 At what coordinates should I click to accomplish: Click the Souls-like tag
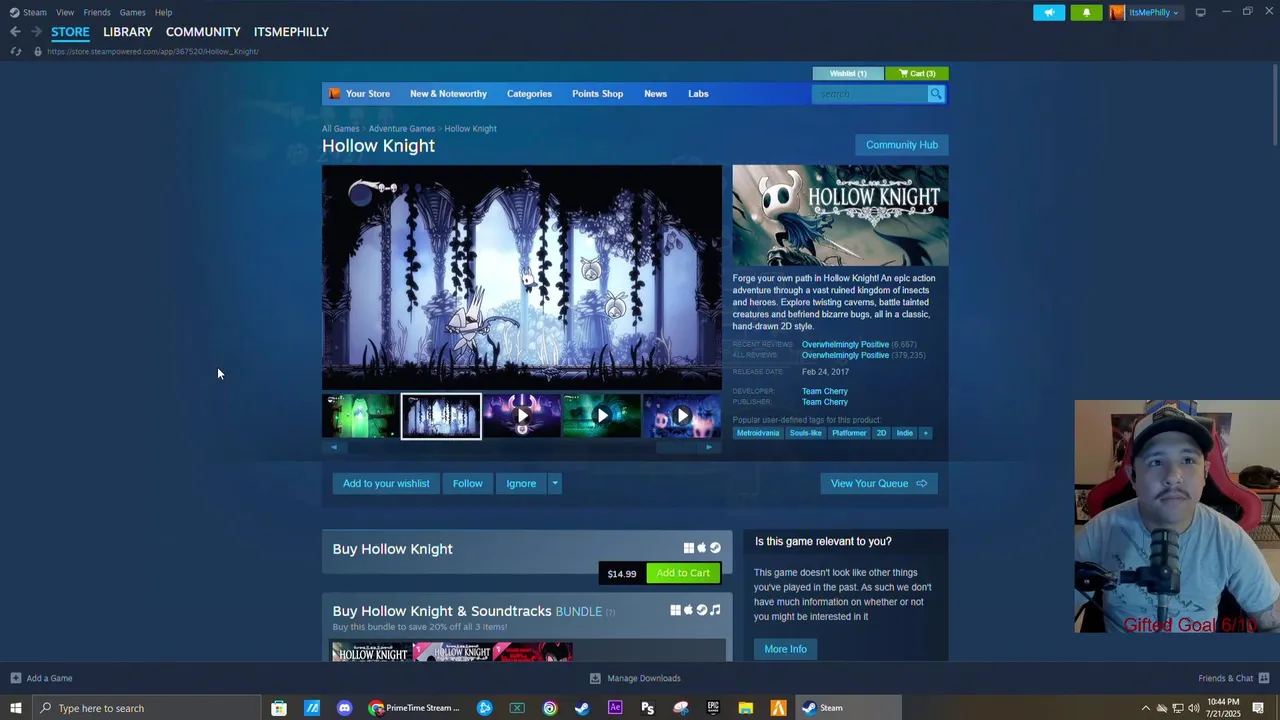point(805,433)
